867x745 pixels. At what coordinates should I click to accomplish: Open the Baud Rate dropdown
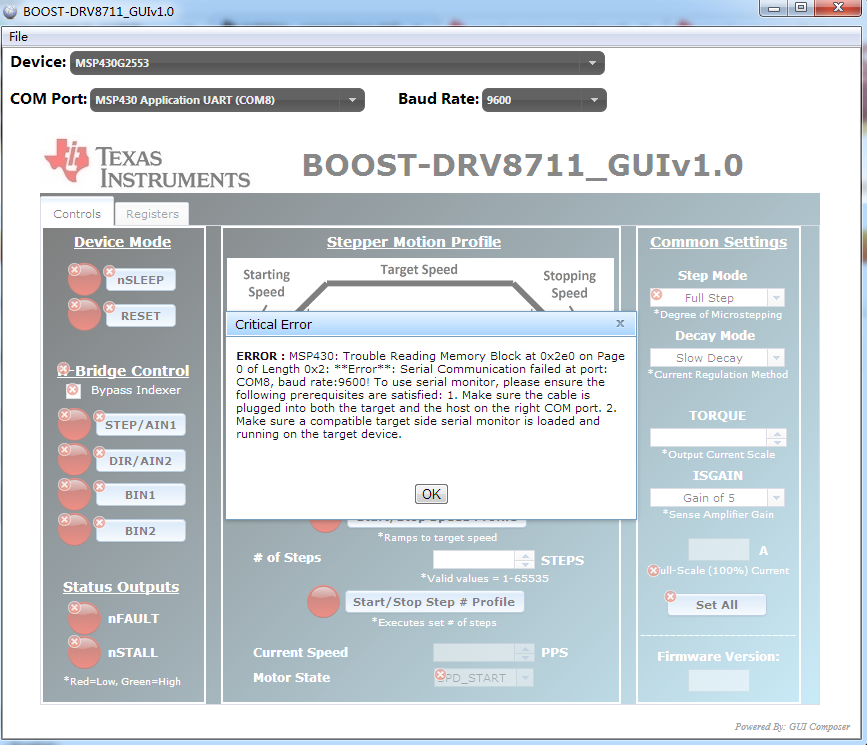point(544,100)
